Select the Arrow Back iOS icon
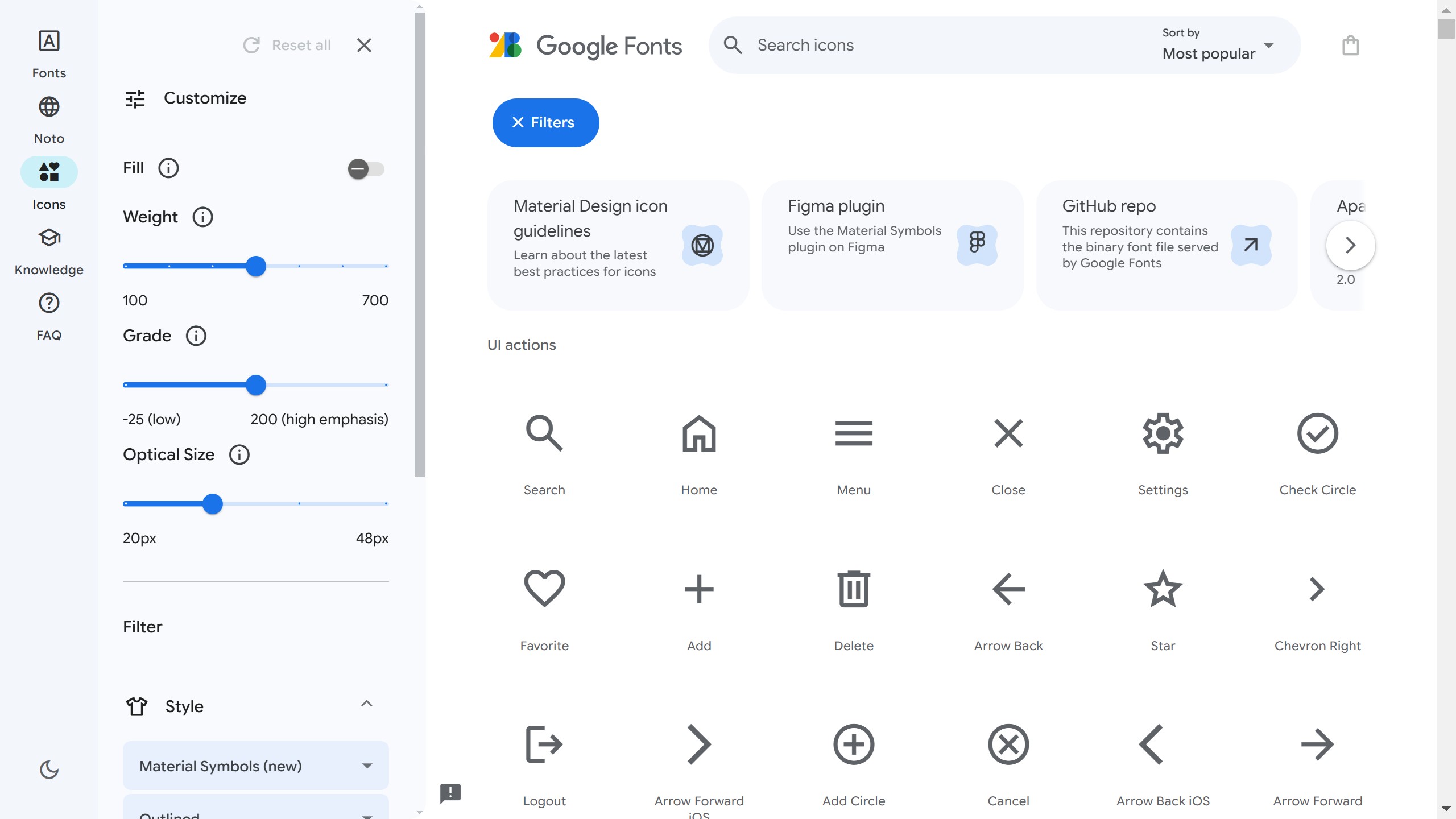1456x819 pixels. (x=1151, y=744)
